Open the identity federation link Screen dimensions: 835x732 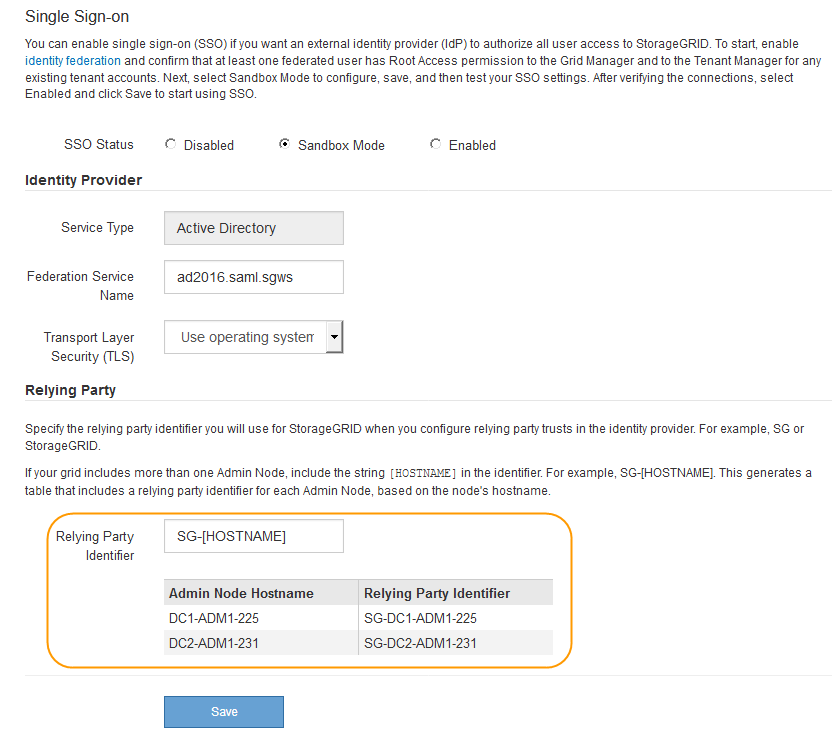73,61
